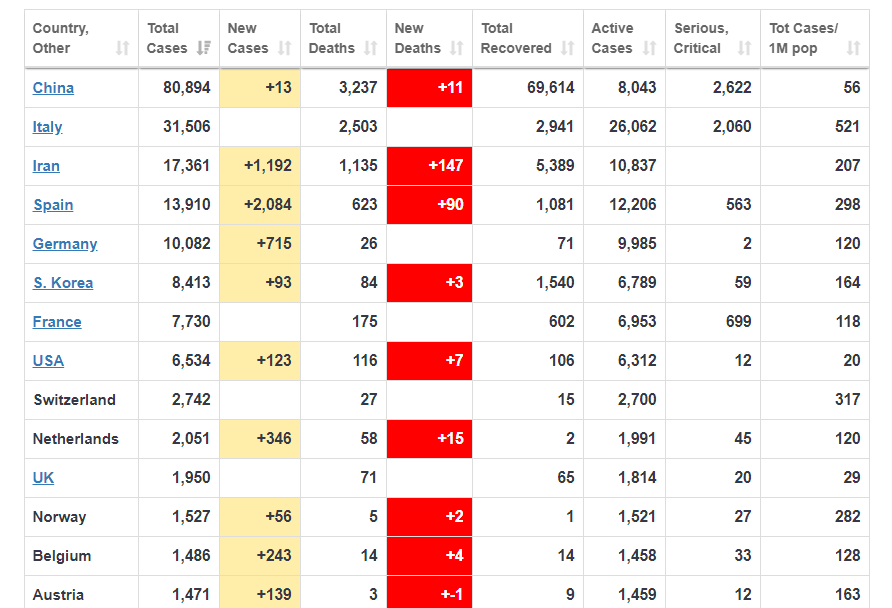Visit the S. Korea link
The width and height of the screenshot is (892, 608).
click(63, 283)
